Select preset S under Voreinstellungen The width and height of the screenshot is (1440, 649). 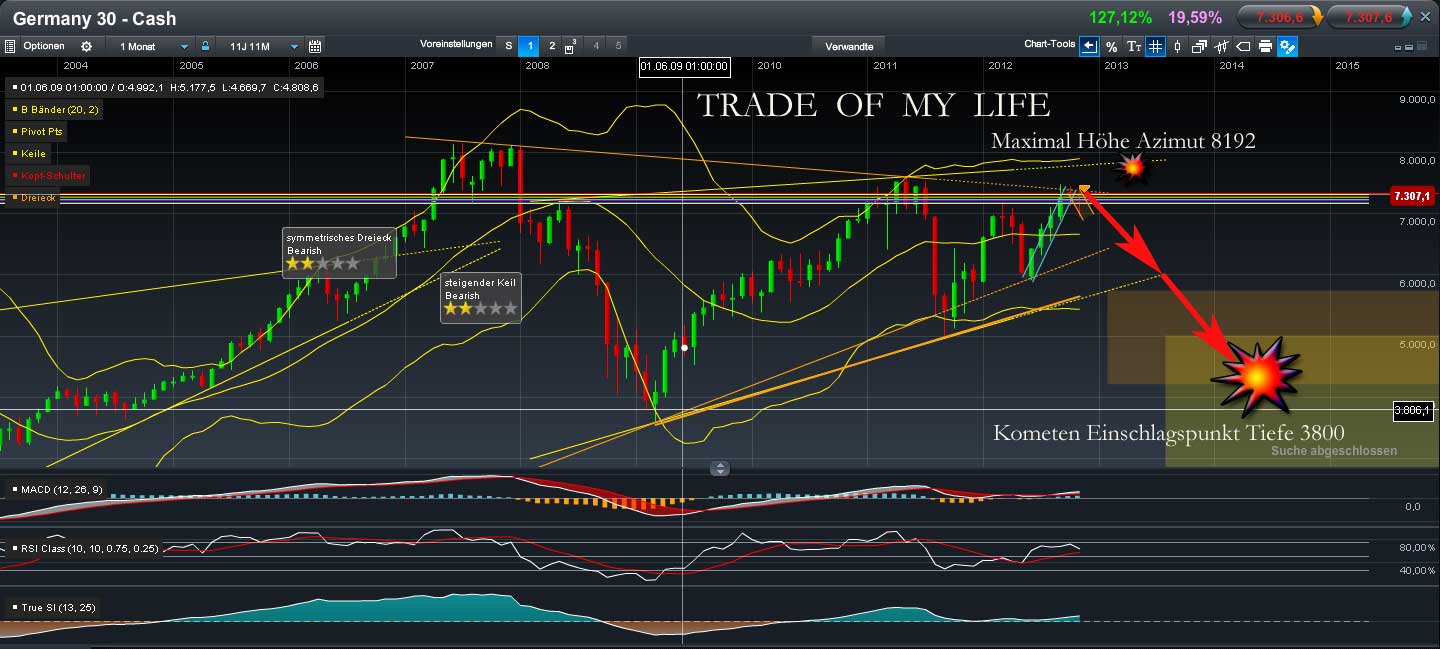pyautogui.click(x=508, y=46)
